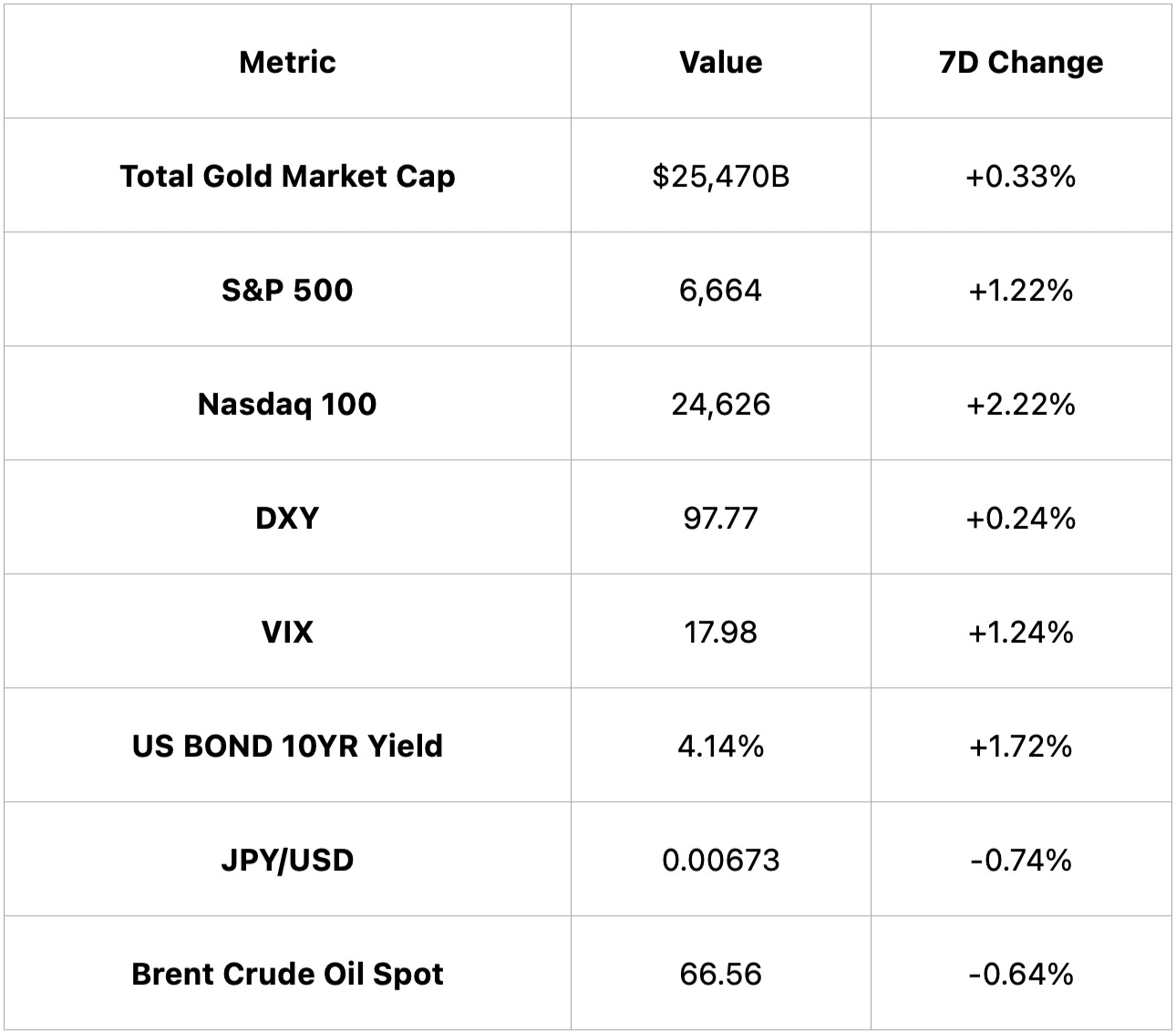The image size is (1176, 1034).
Task: Click the 97.77 value cell
Action: pyautogui.click(x=720, y=518)
